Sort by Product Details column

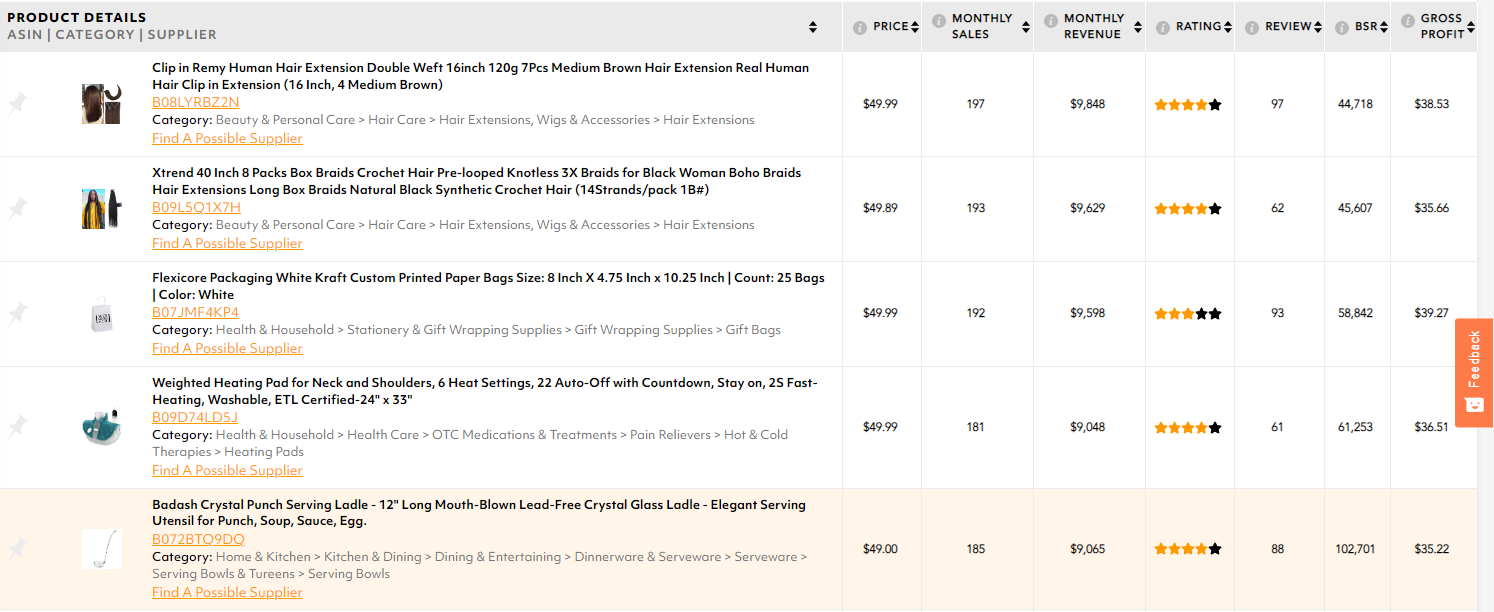click(813, 27)
